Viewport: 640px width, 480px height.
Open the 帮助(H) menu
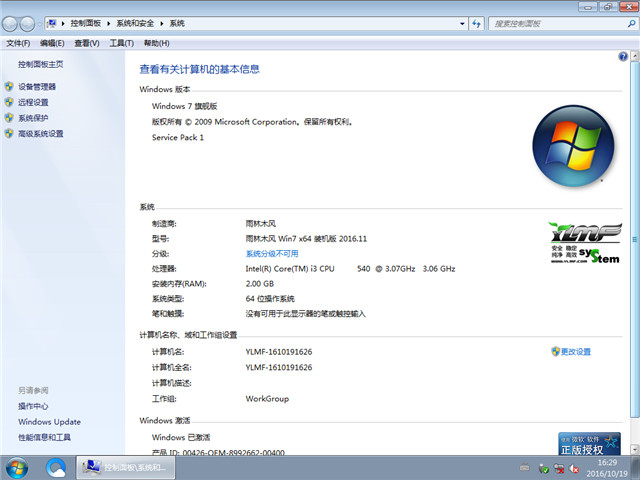[x=156, y=43]
